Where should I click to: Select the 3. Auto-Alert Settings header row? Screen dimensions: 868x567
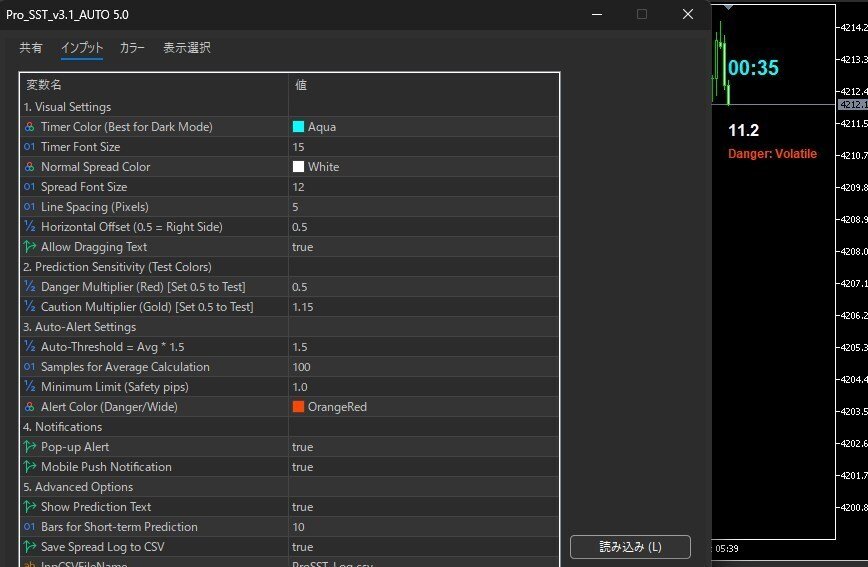[289, 327]
